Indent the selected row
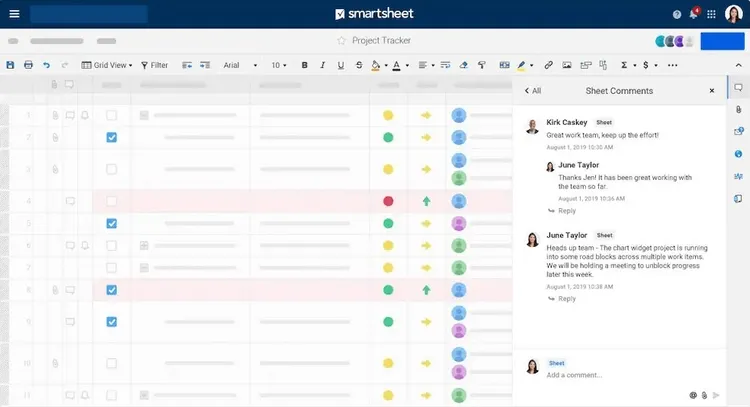The image size is (750, 407). click(x=205, y=65)
